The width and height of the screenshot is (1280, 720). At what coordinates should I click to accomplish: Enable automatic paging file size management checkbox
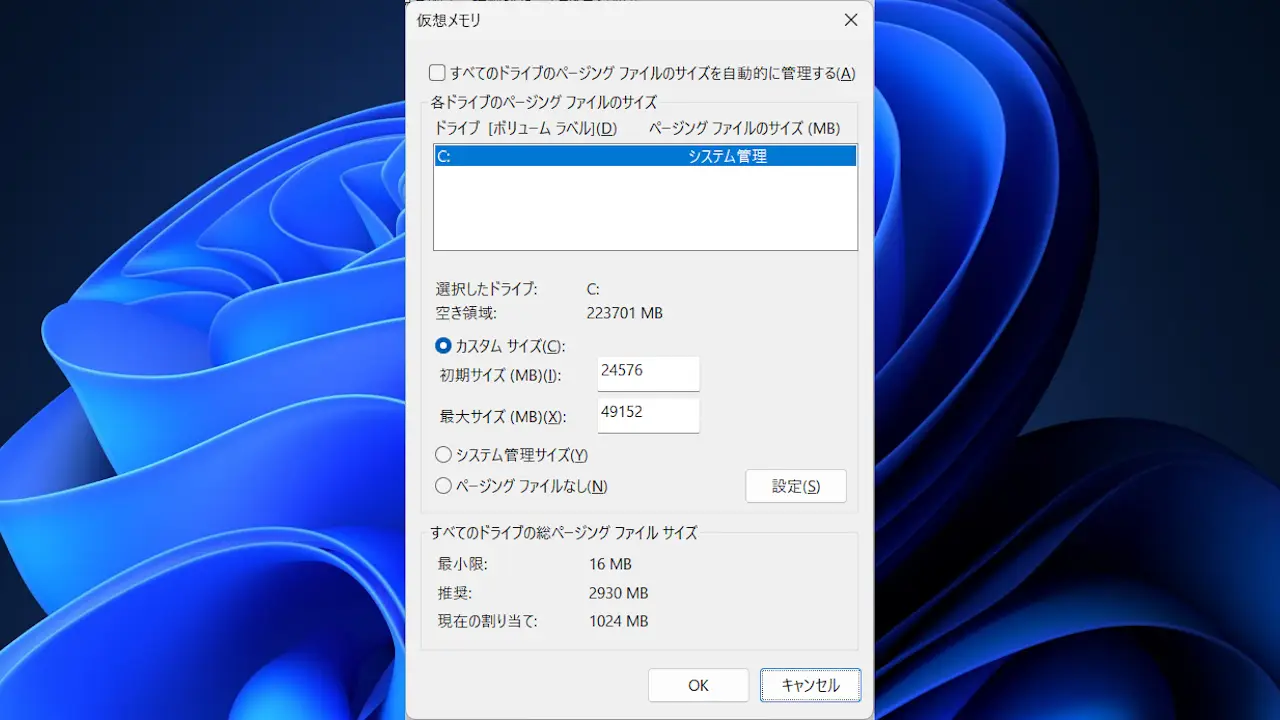click(437, 73)
